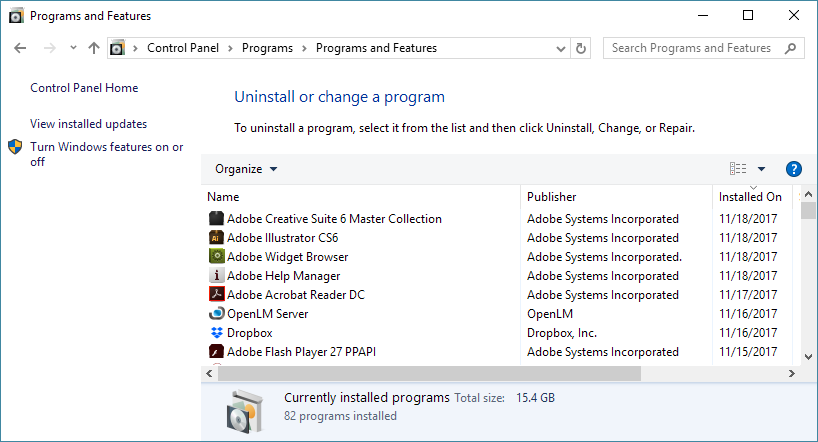Open the Organize dropdown menu

pos(246,169)
